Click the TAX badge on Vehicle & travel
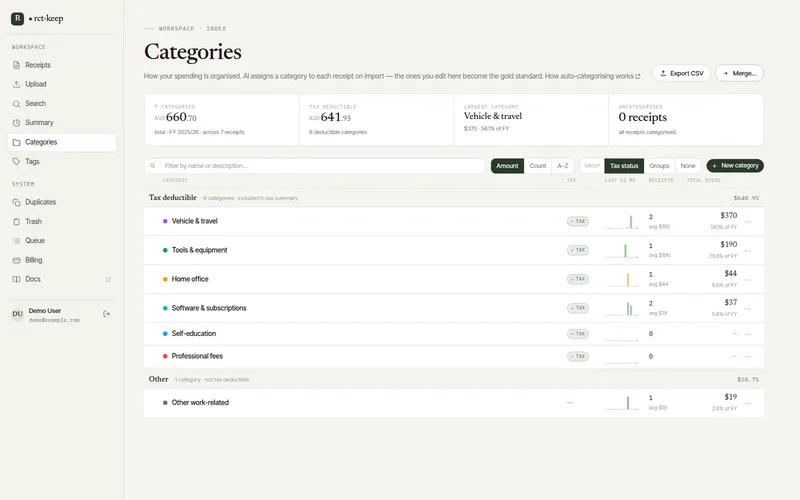 pos(578,221)
